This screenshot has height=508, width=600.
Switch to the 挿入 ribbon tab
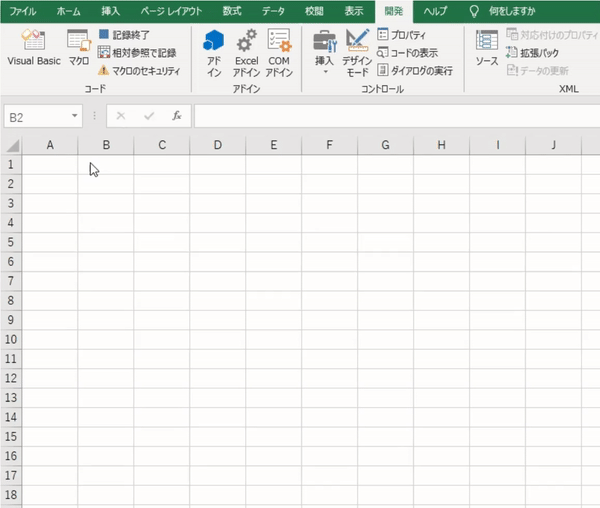pos(110,11)
